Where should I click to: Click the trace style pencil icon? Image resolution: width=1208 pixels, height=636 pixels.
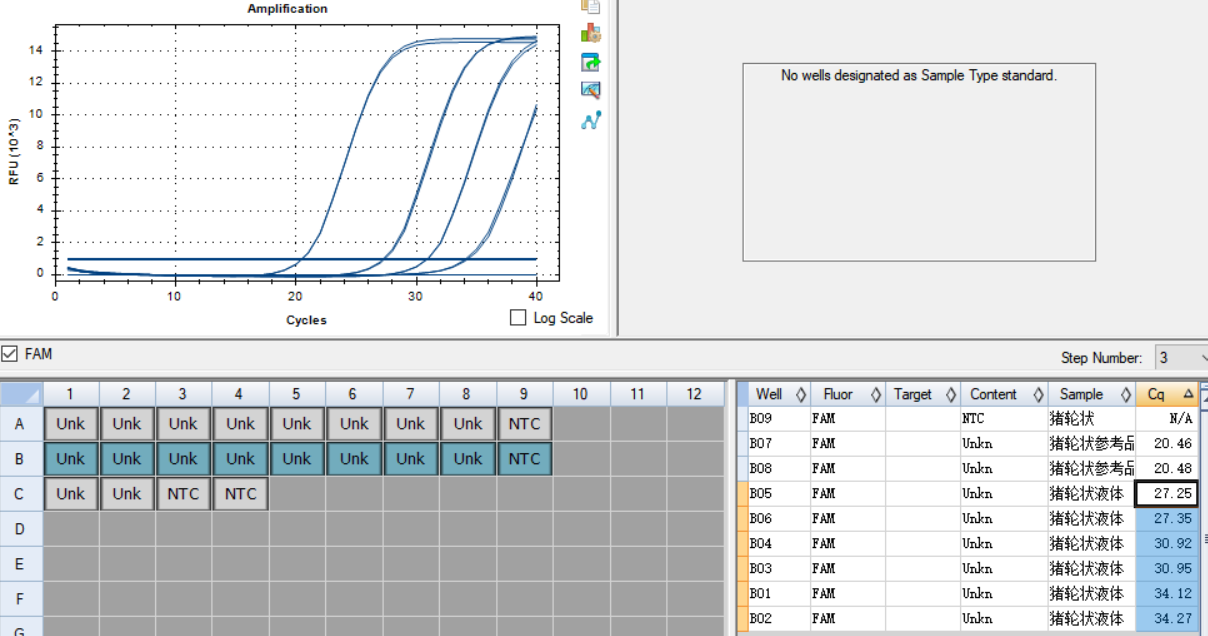pyautogui.click(x=591, y=91)
